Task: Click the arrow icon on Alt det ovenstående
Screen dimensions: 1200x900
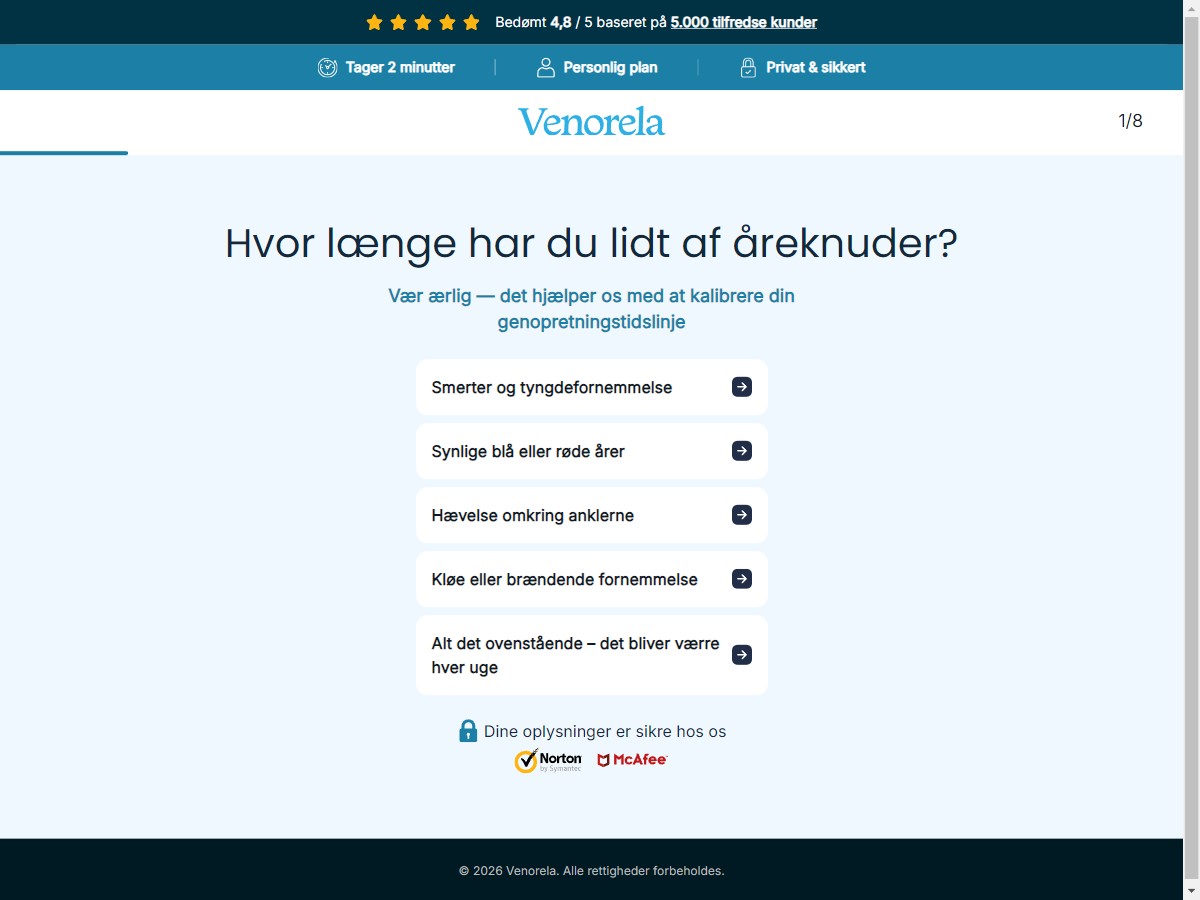Action: click(x=742, y=655)
